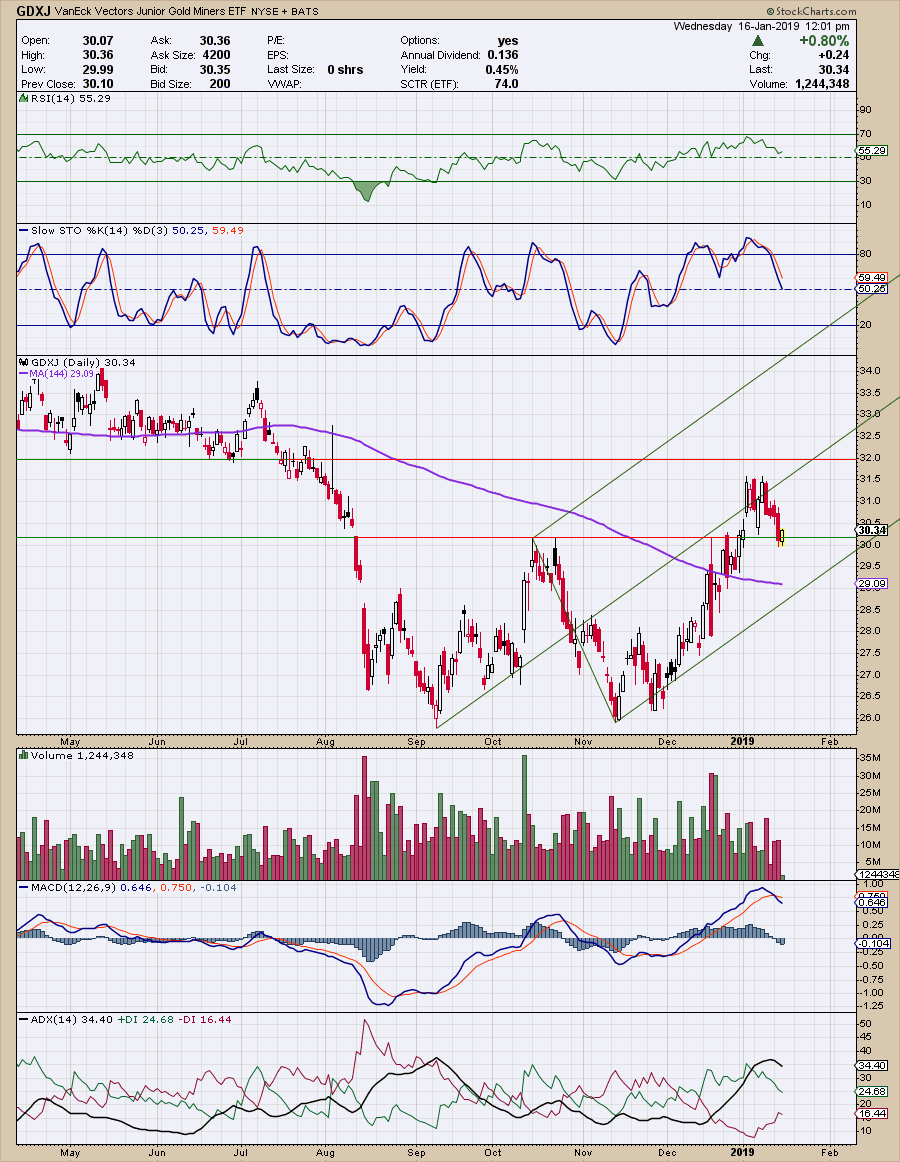Click the Oct label under the price chart
The width and height of the screenshot is (900, 1162).
pos(492,741)
